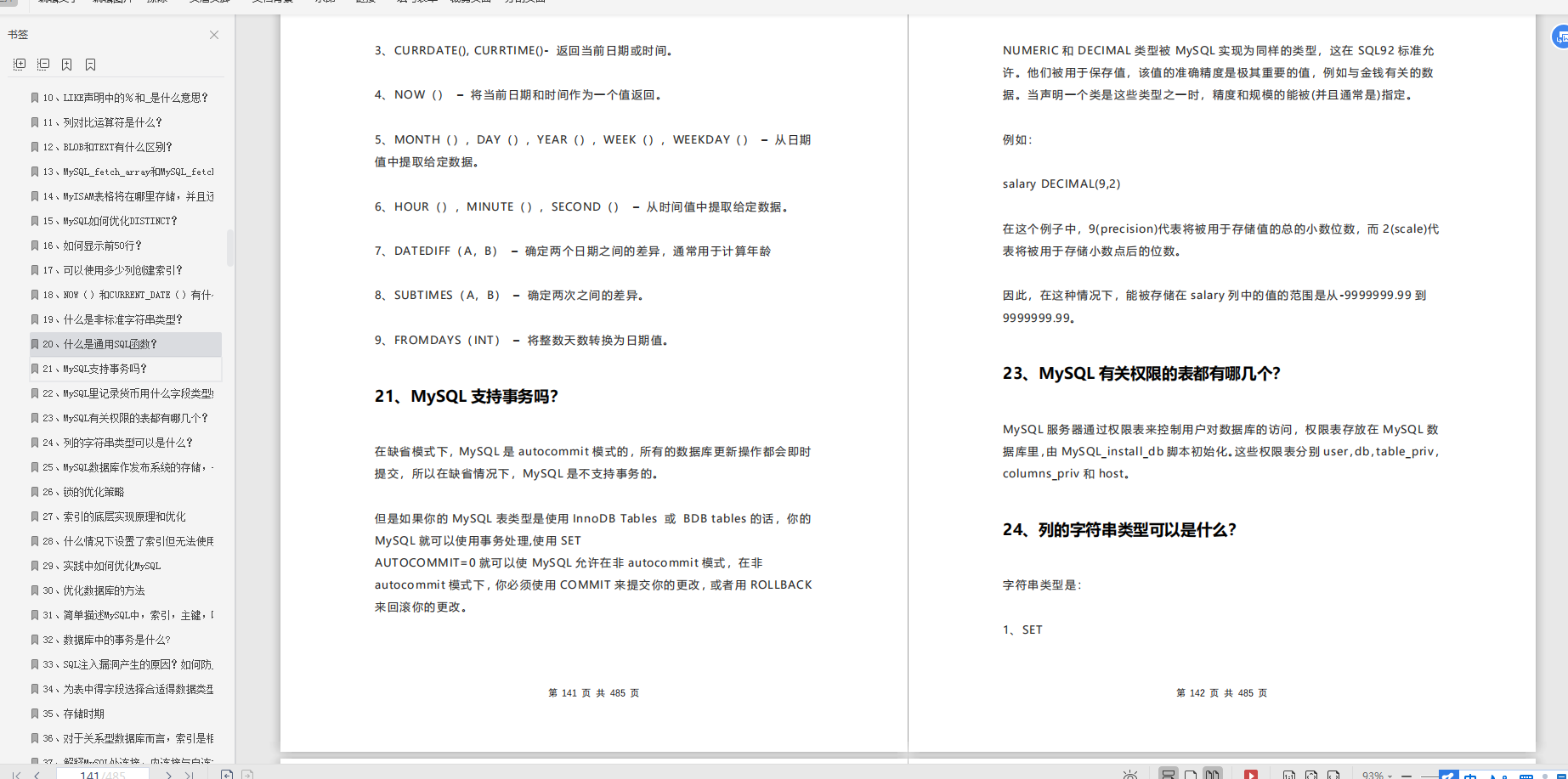Viewport: 1568px width, 779px height.
Task: Open bookmark '13、MySQL_fetch_array'
Action: click(125, 172)
